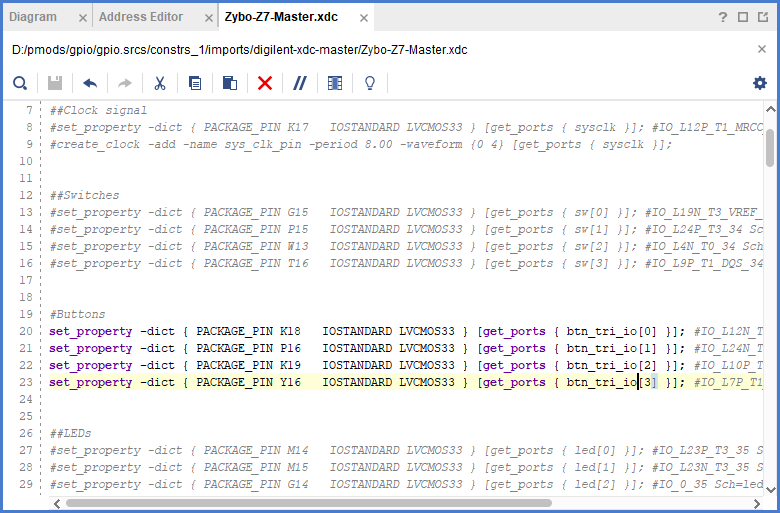Screen dimensions: 780x513
Task: Switch to the Diagram tab
Action: click(x=33, y=17)
